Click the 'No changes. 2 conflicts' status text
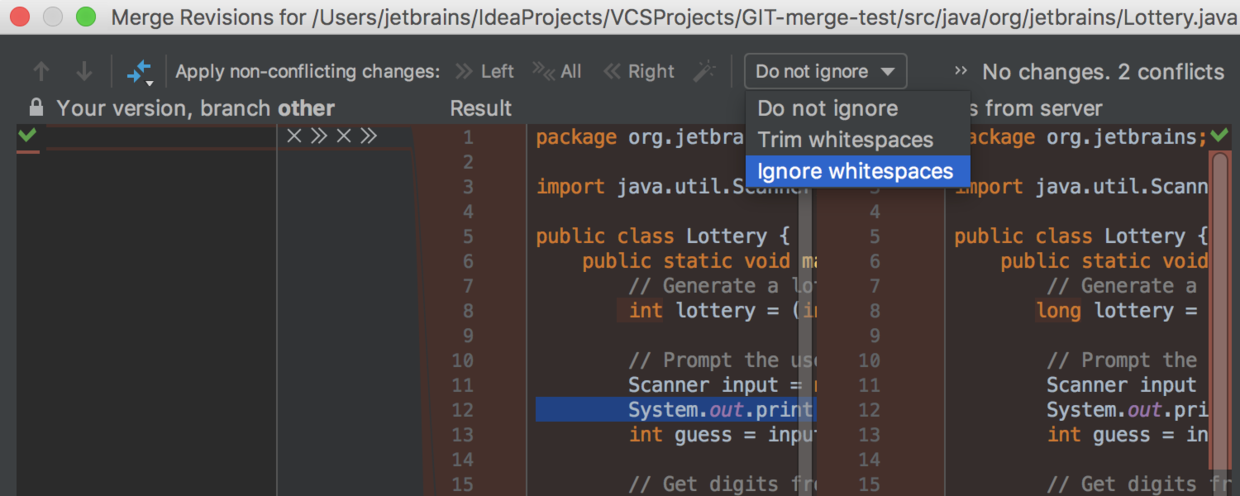The width and height of the screenshot is (1240, 496). [x=1103, y=72]
